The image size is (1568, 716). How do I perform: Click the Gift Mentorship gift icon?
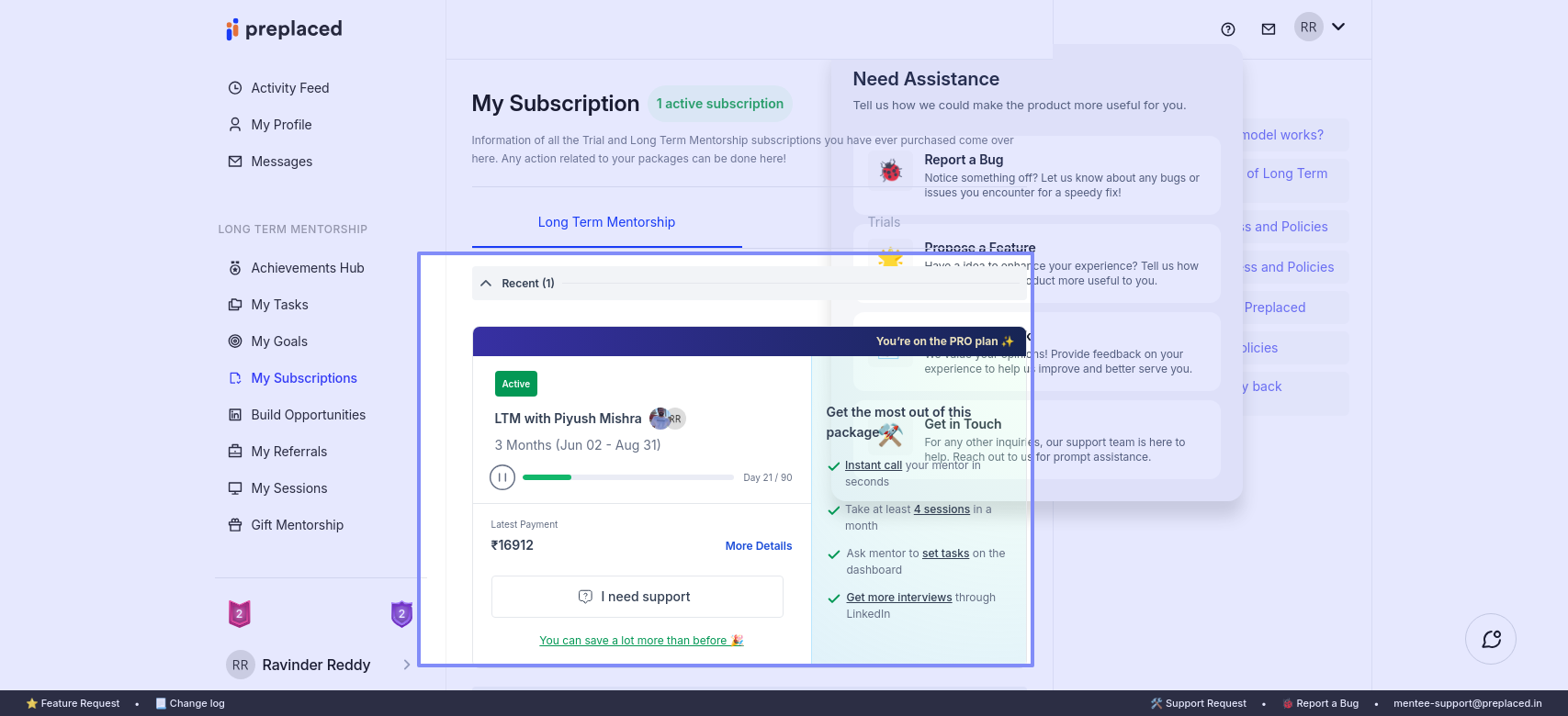coord(235,525)
